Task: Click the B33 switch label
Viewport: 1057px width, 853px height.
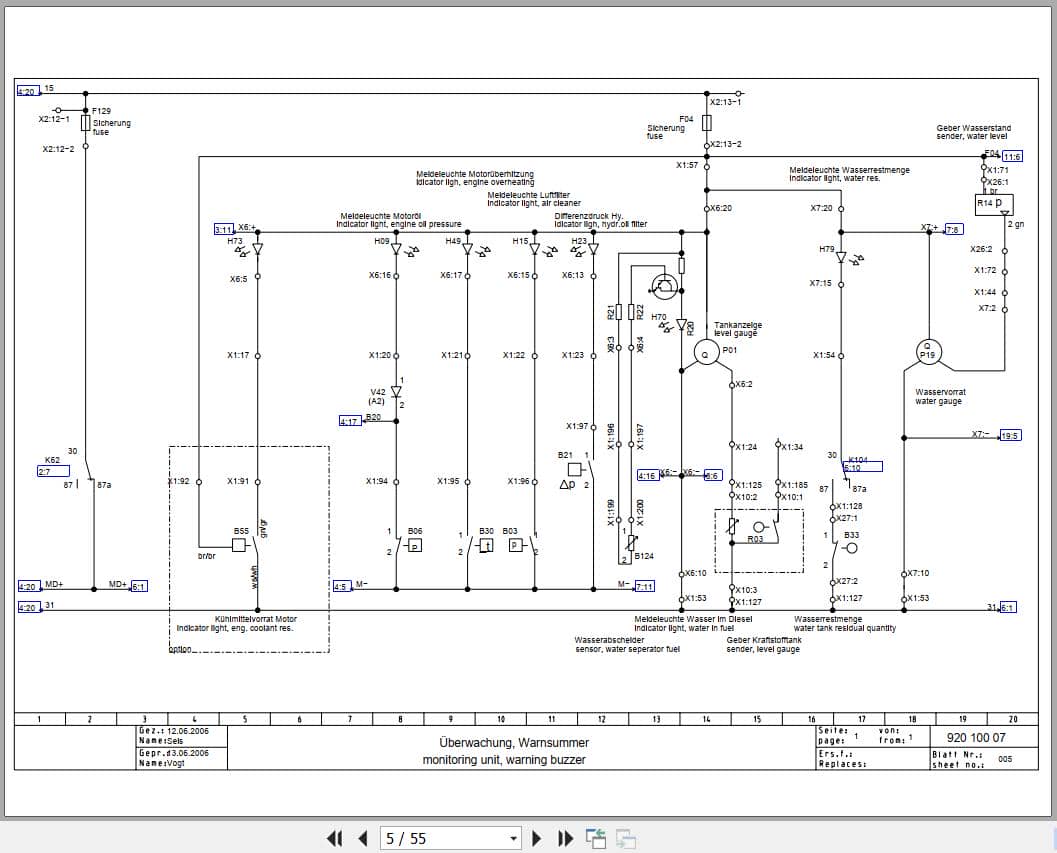Action: coord(851,535)
